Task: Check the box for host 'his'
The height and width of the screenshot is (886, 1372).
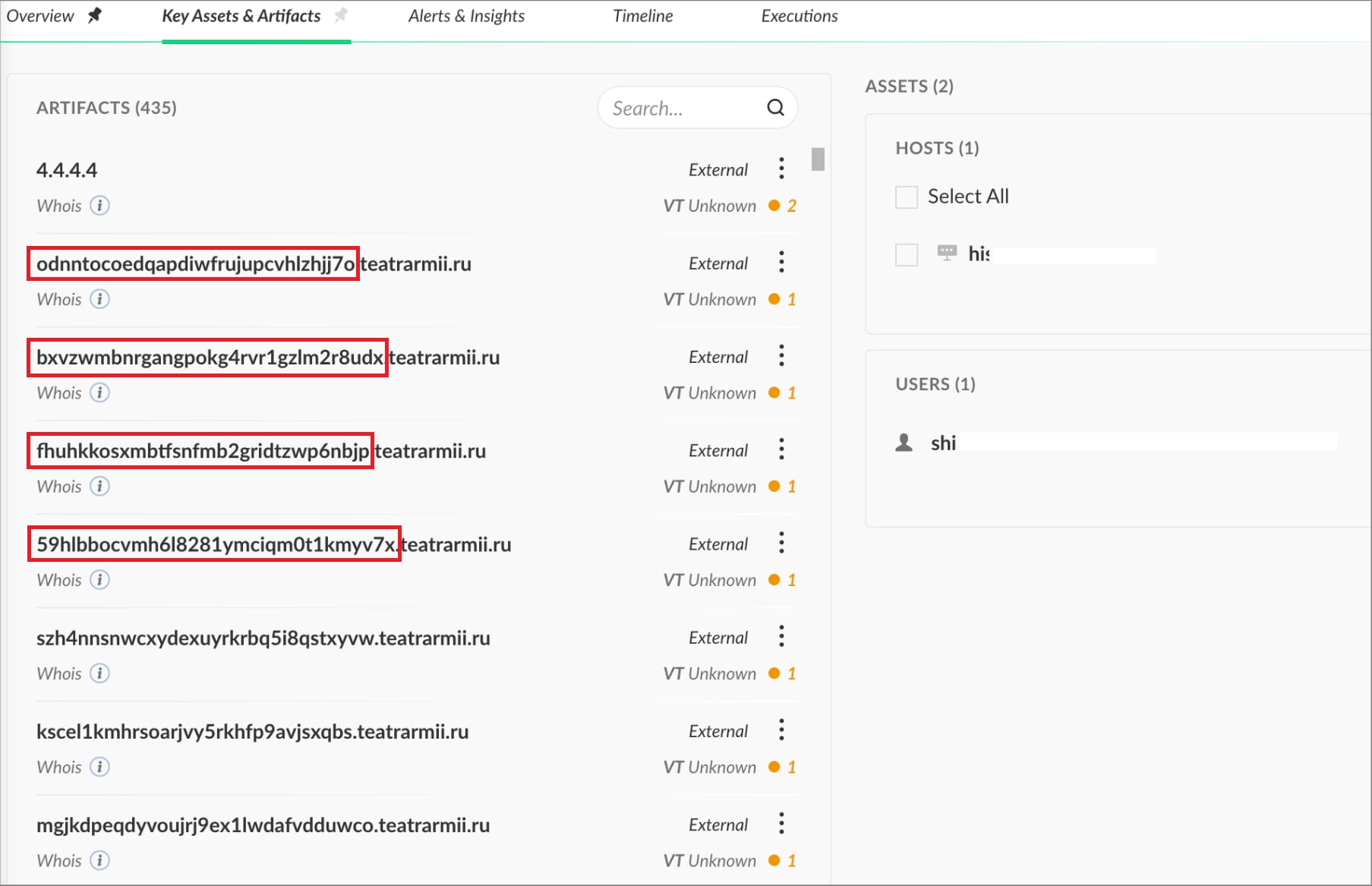Action: tap(907, 254)
